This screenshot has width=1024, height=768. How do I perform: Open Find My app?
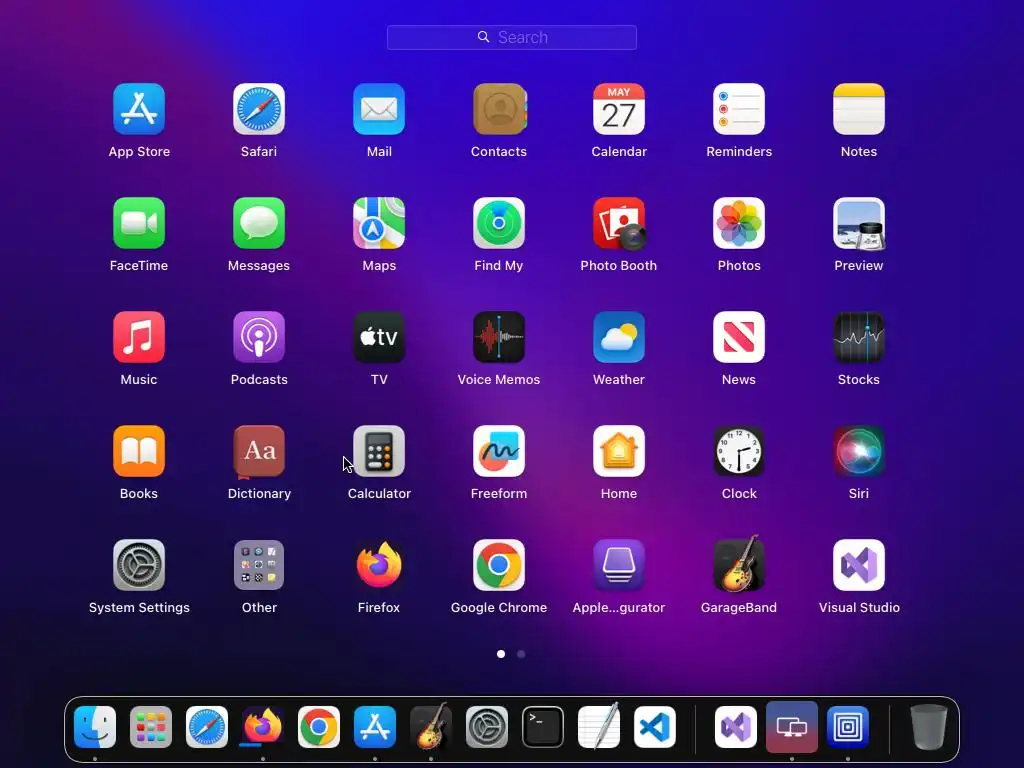pos(499,223)
